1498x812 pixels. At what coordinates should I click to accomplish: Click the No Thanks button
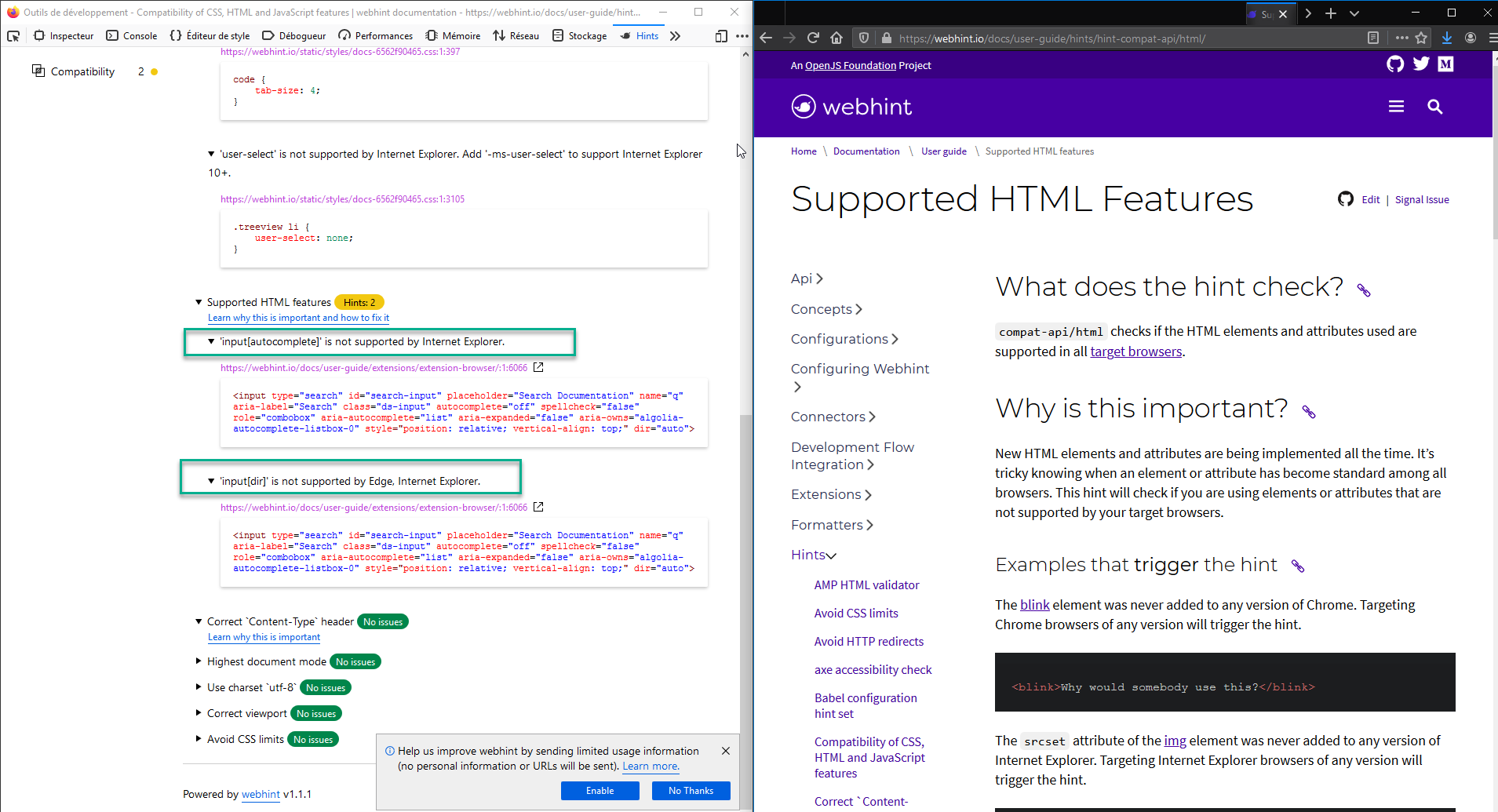(691, 791)
